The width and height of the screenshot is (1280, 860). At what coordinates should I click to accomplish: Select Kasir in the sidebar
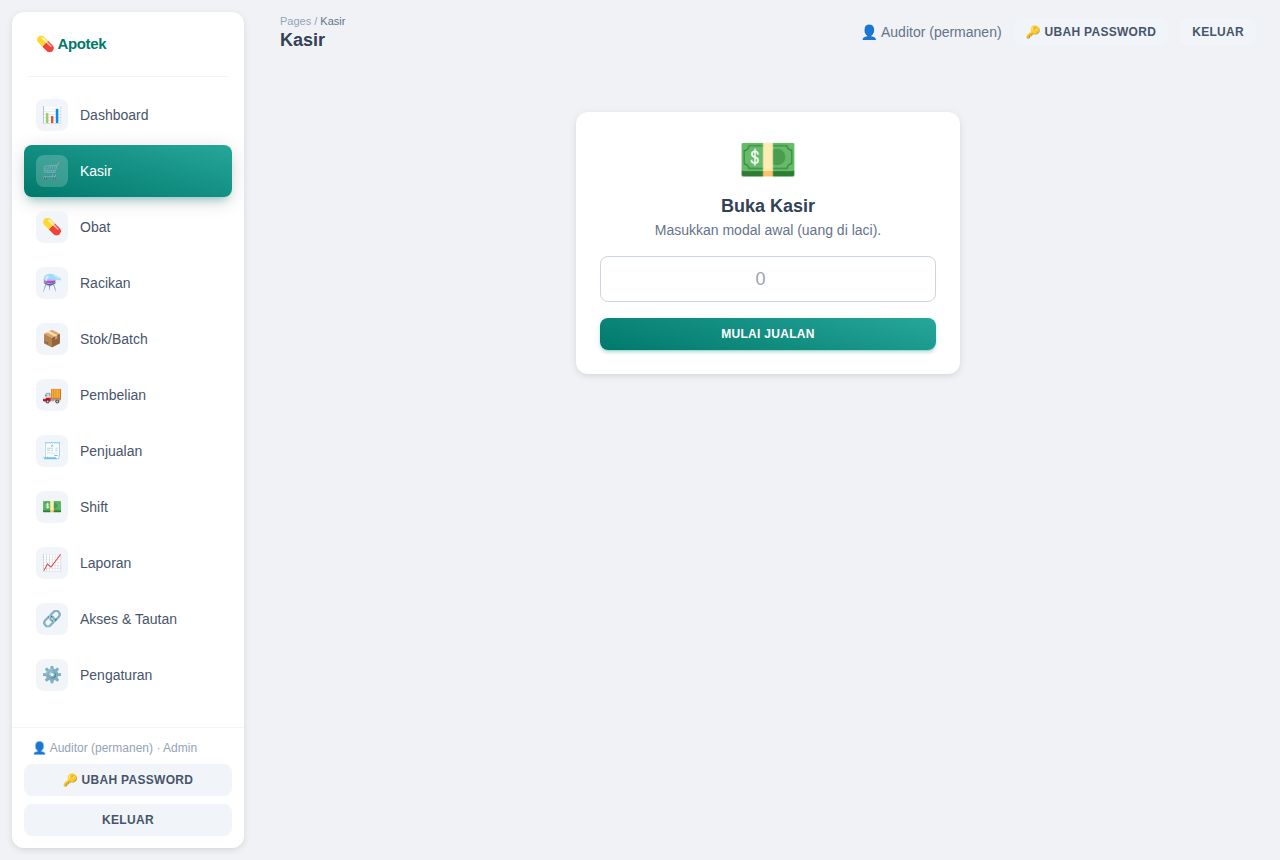(x=128, y=171)
